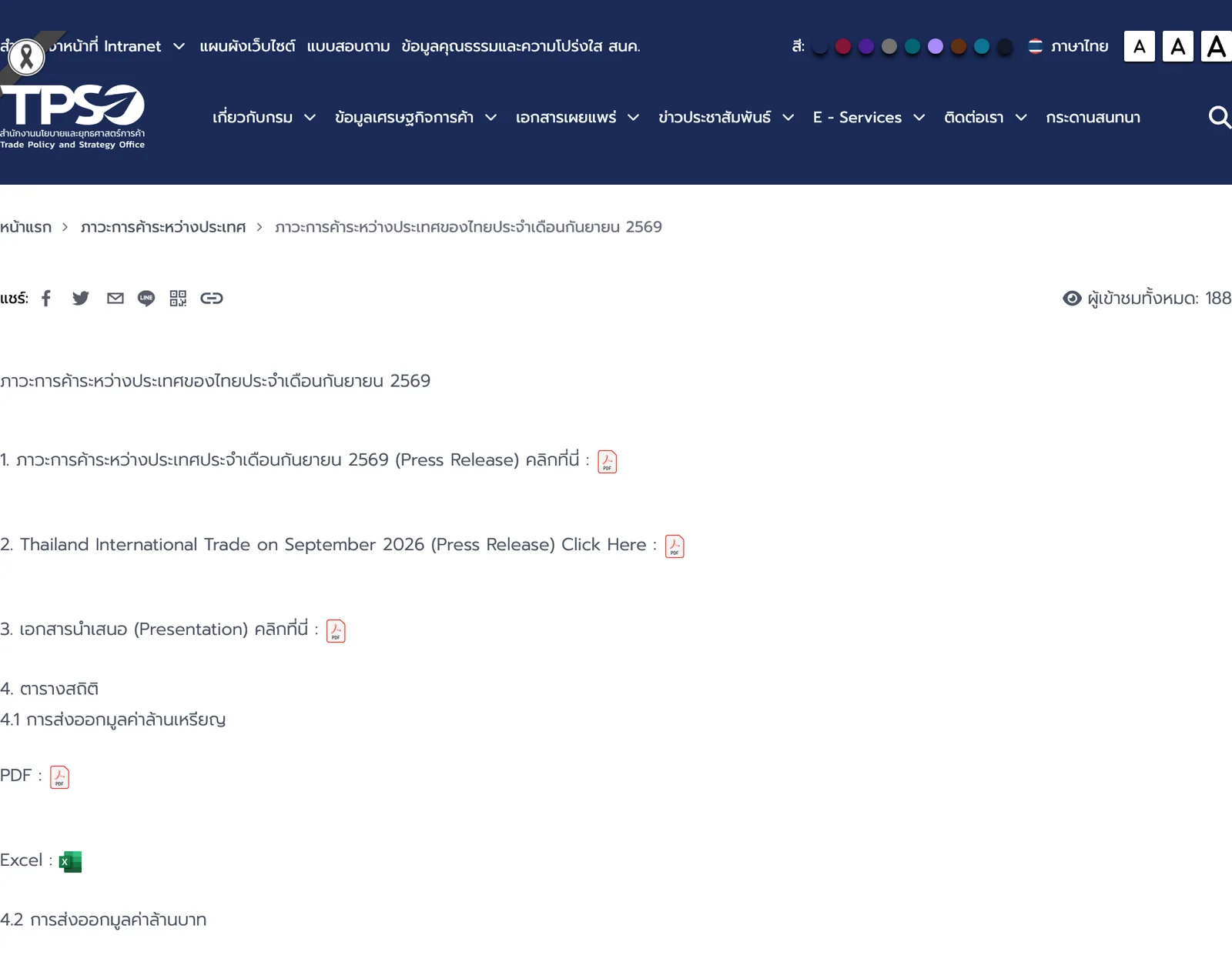Open ข้อมูลคุณธรรมและความโปร่งใส สนค. link

point(521,46)
